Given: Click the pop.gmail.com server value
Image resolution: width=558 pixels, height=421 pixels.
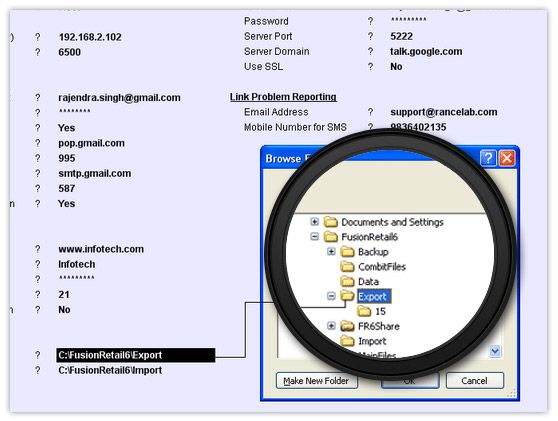Looking at the screenshot, I should 91,143.
